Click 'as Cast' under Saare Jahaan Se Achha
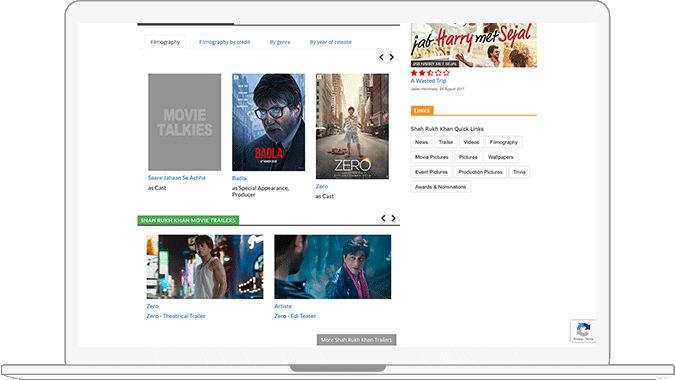 [157, 188]
